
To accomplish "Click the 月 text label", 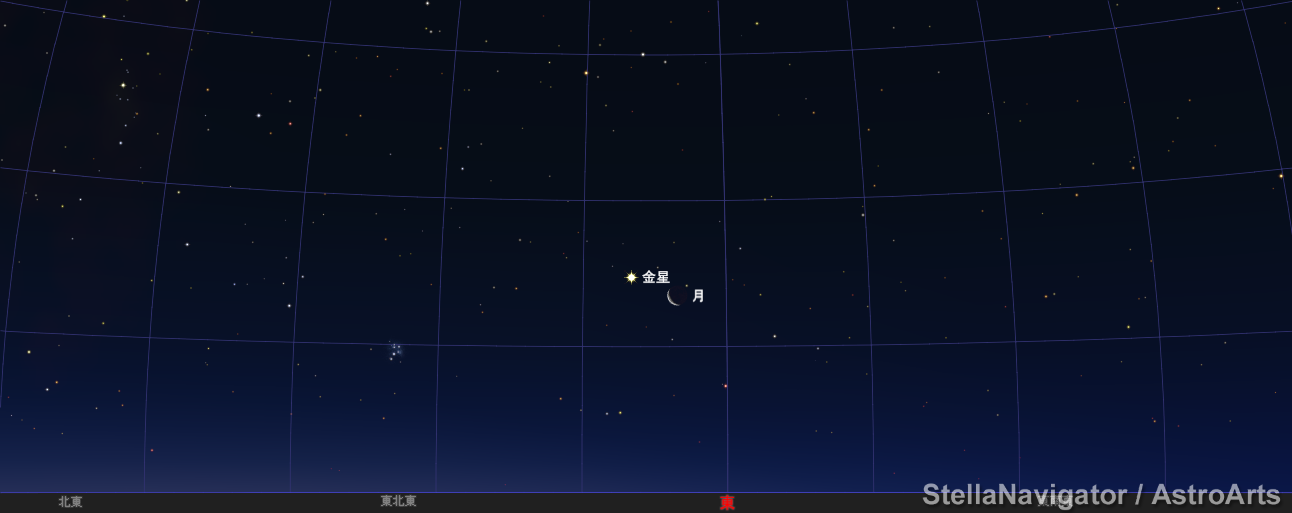I will pyautogui.click(x=698, y=296).
